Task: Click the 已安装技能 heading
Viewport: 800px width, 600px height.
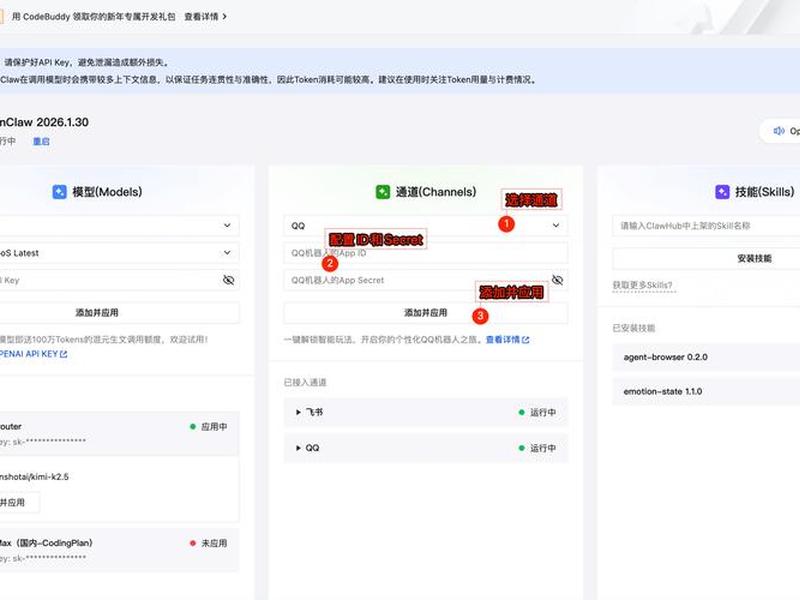Action: (x=634, y=328)
